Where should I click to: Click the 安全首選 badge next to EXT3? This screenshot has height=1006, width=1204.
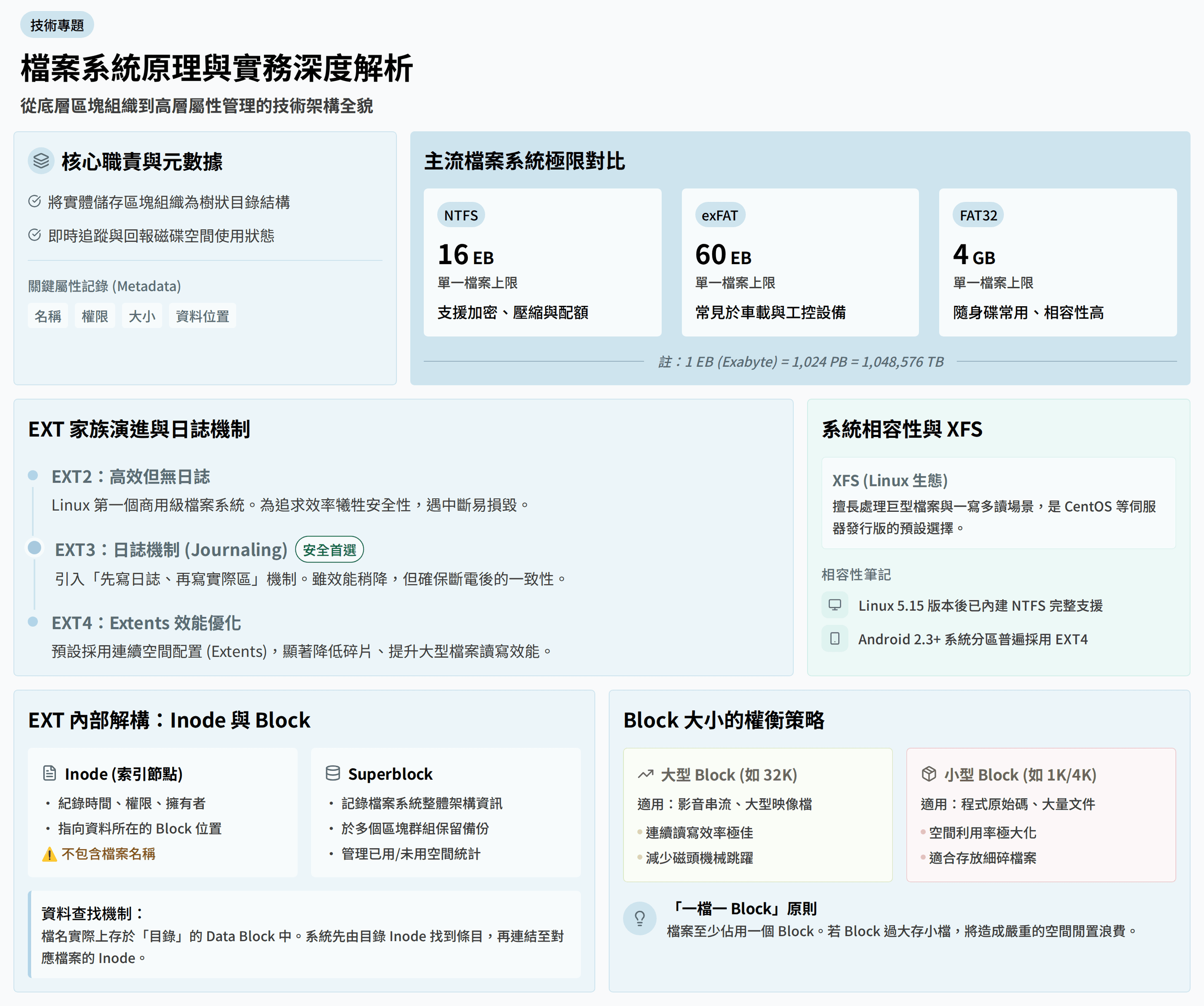tap(329, 550)
